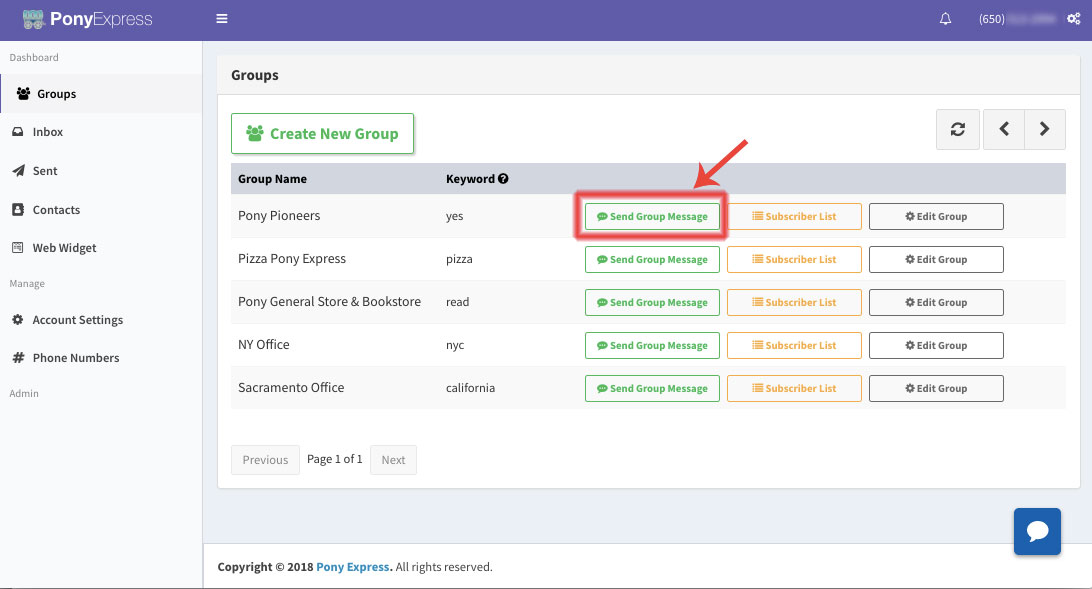Viewport: 1092px width, 589px height.
Task: Edit Group for Pony Pioneers
Action: coord(936,217)
